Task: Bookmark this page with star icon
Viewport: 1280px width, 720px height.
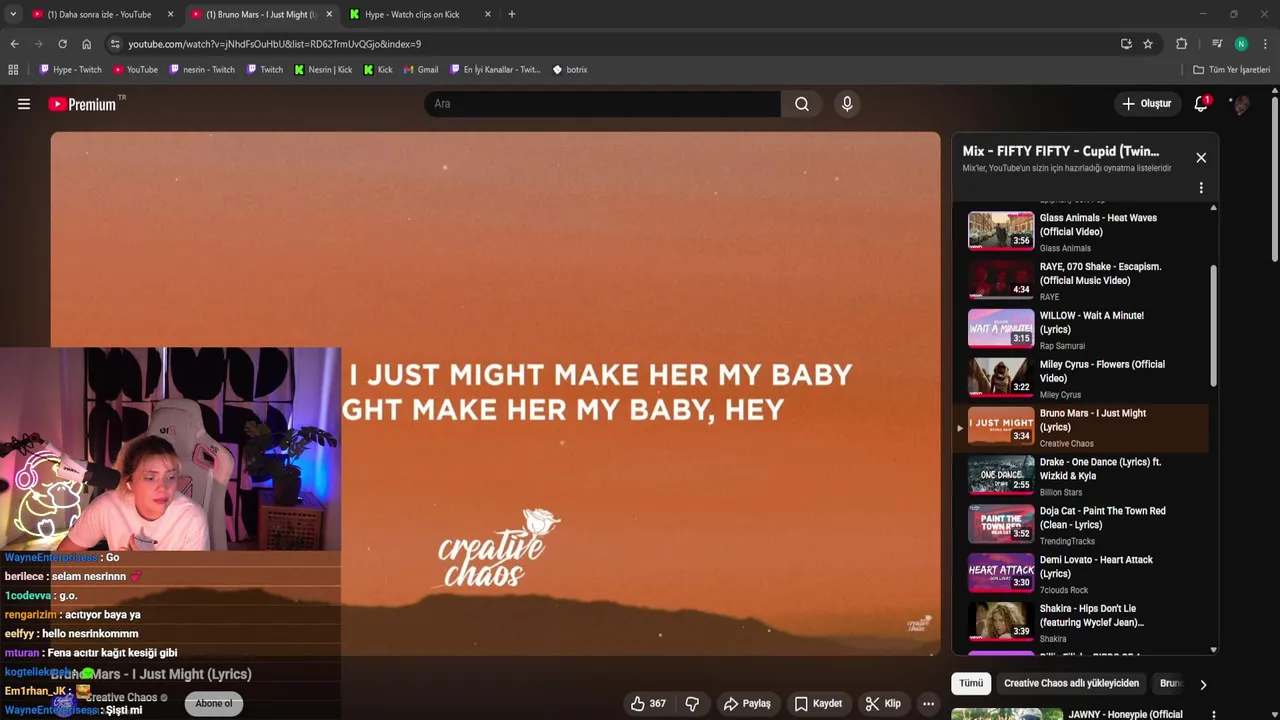Action: click(x=1148, y=44)
